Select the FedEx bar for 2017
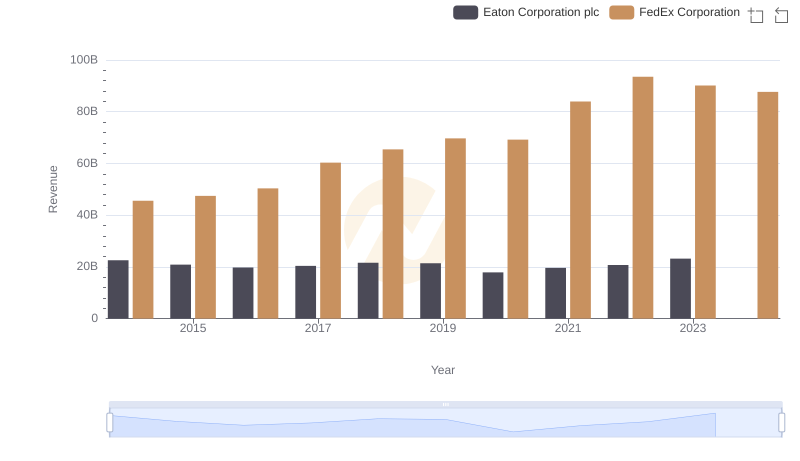800x461 pixels. pos(331,241)
